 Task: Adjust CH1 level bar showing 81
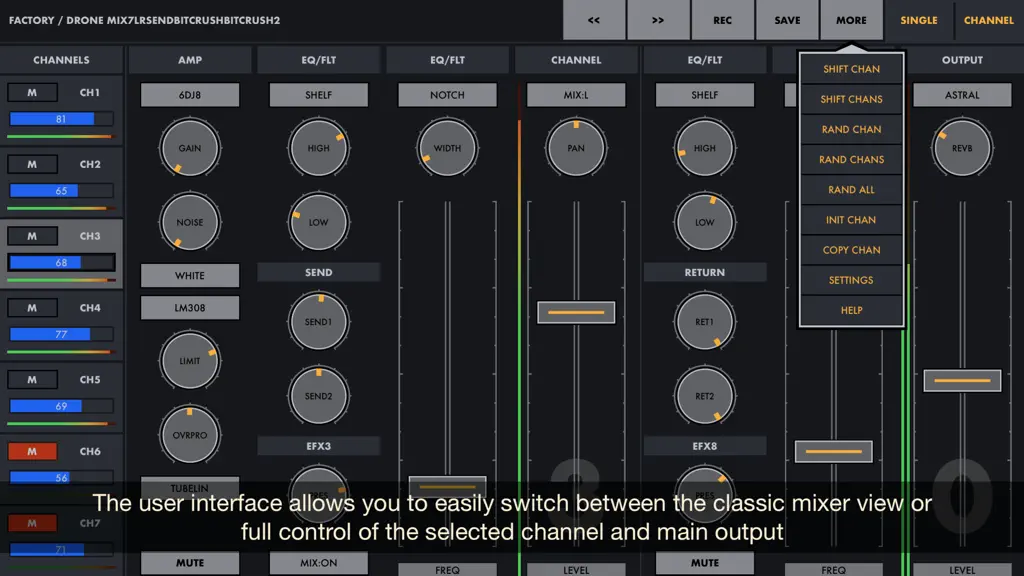pos(61,119)
